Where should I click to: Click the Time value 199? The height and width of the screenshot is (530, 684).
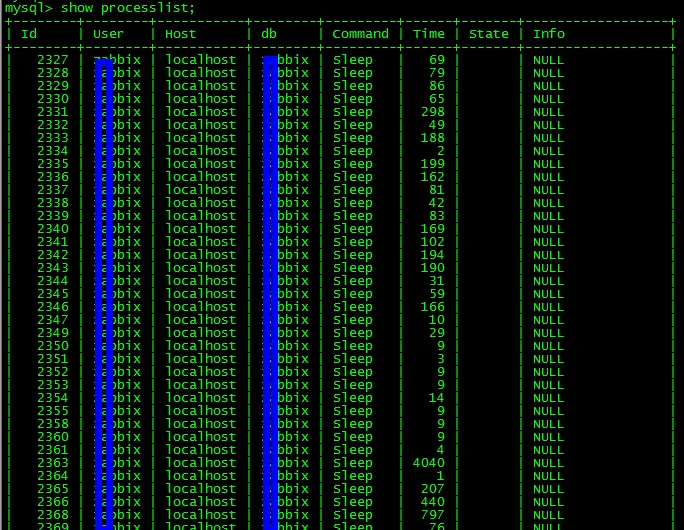click(x=433, y=164)
